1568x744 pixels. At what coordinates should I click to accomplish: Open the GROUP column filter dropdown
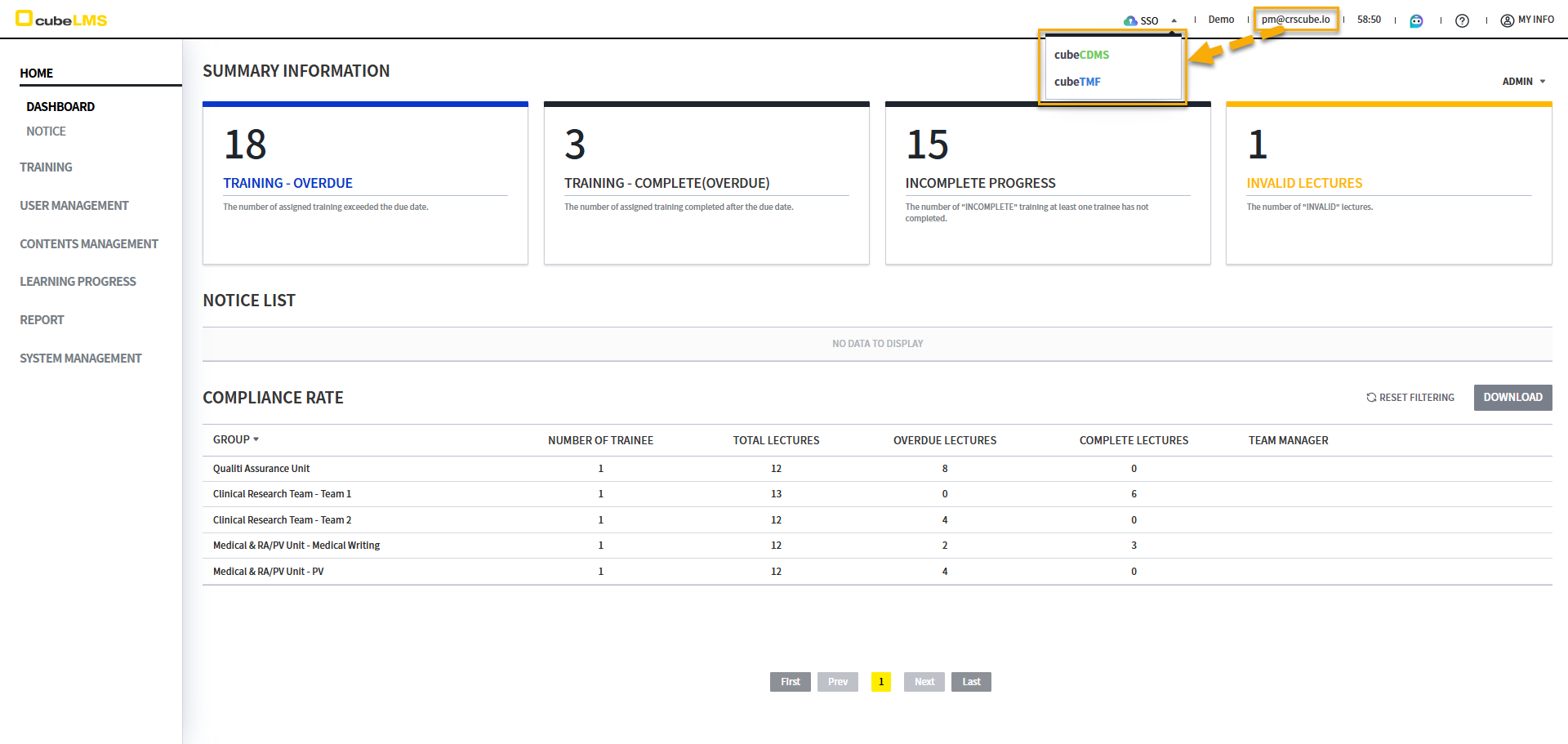coord(256,439)
